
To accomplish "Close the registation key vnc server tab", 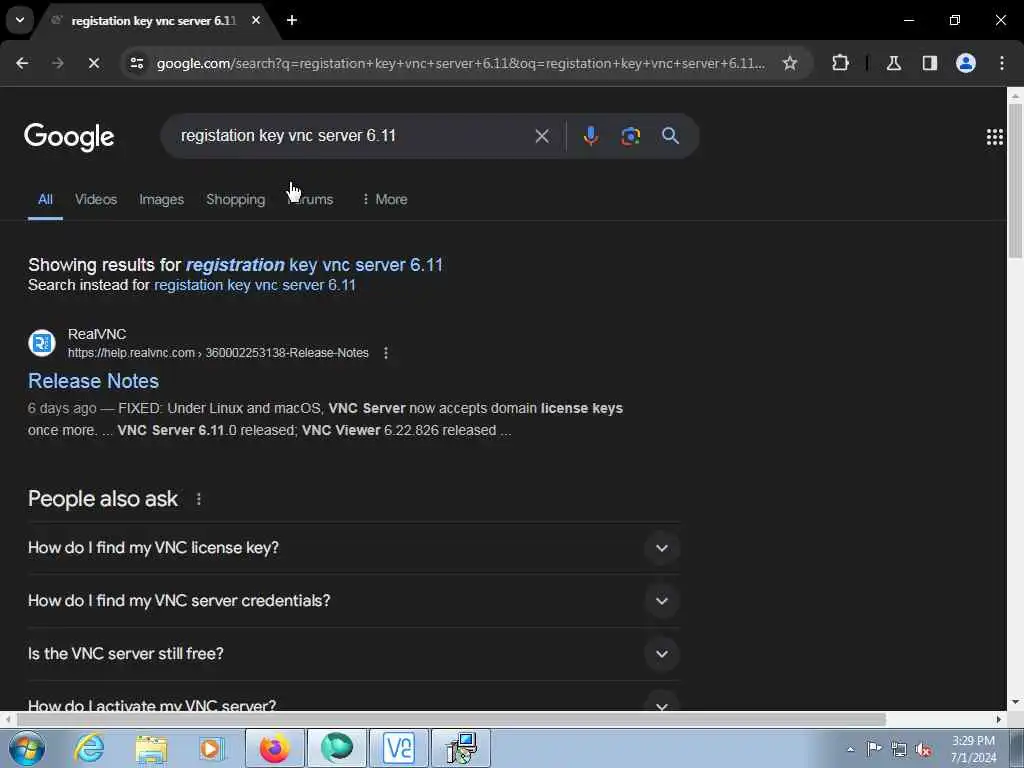I will (x=256, y=20).
